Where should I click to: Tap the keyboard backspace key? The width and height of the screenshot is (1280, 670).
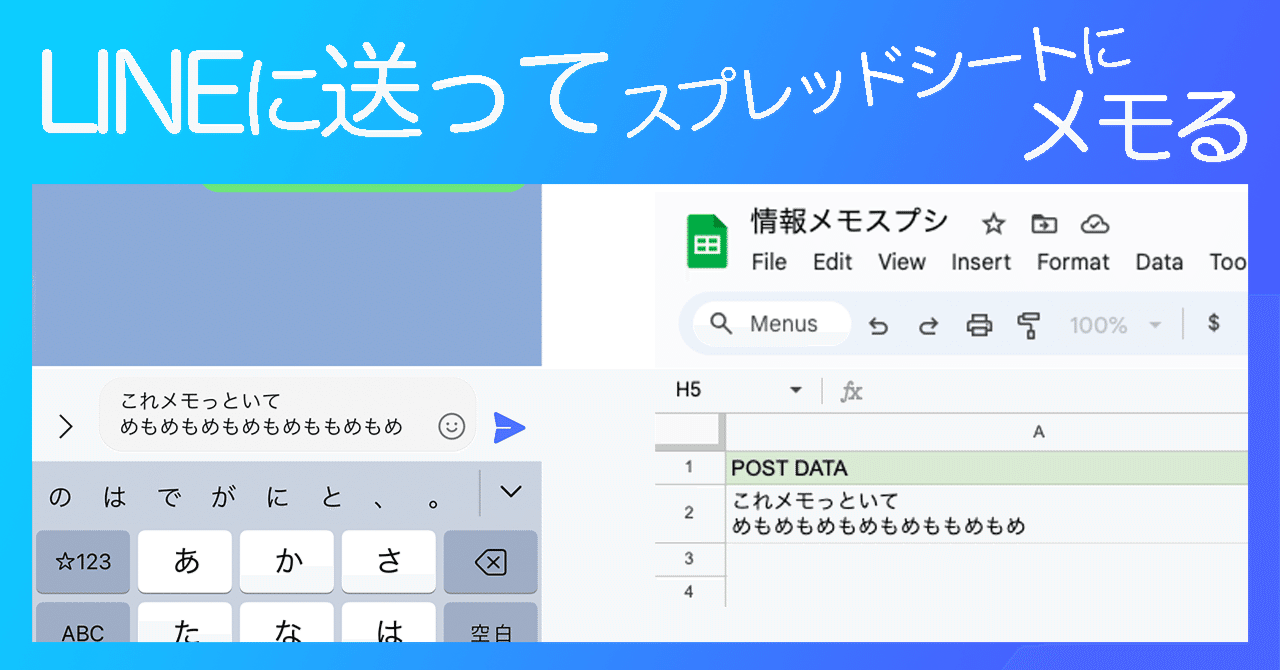click(490, 562)
